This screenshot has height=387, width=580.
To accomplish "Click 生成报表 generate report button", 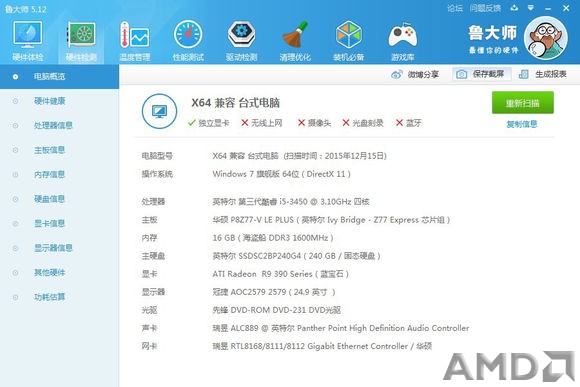I will coord(543,74).
